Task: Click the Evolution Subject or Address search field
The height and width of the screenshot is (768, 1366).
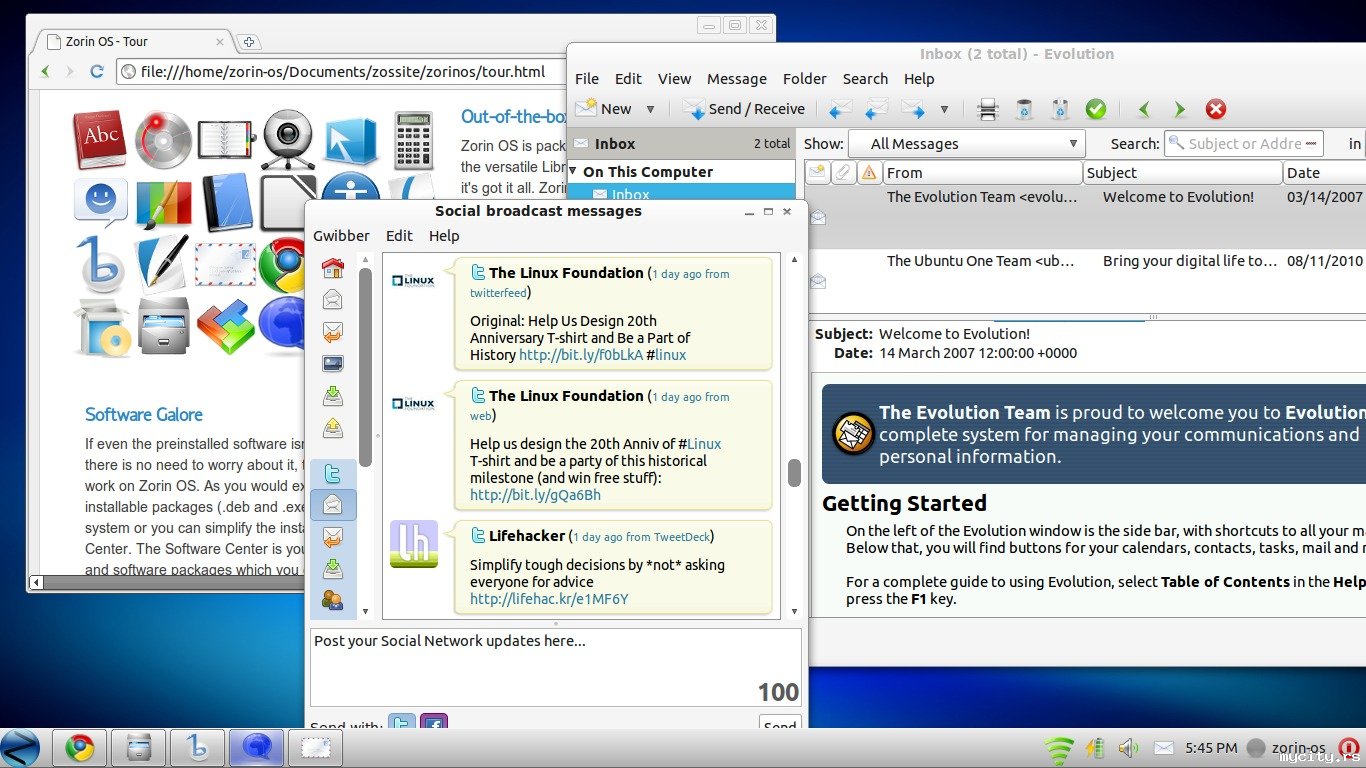Action: [x=1244, y=144]
